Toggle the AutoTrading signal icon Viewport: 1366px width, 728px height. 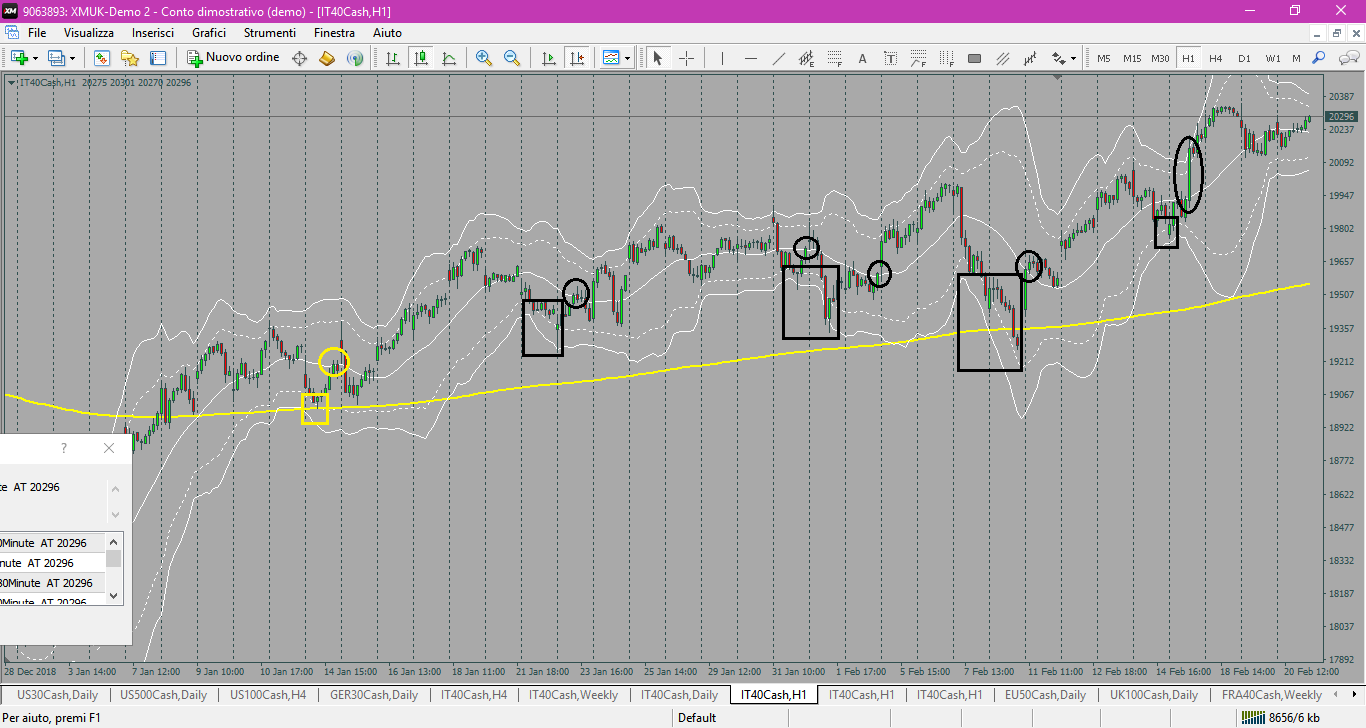point(355,58)
